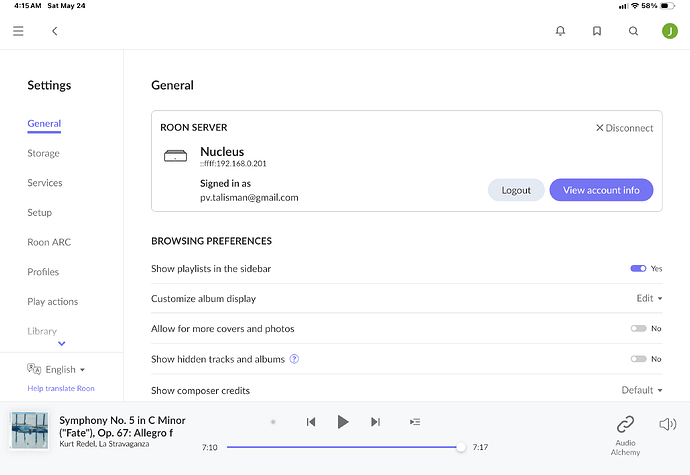Enable Allow for more covers and photos
The height and width of the screenshot is (475, 690).
pyautogui.click(x=638, y=328)
